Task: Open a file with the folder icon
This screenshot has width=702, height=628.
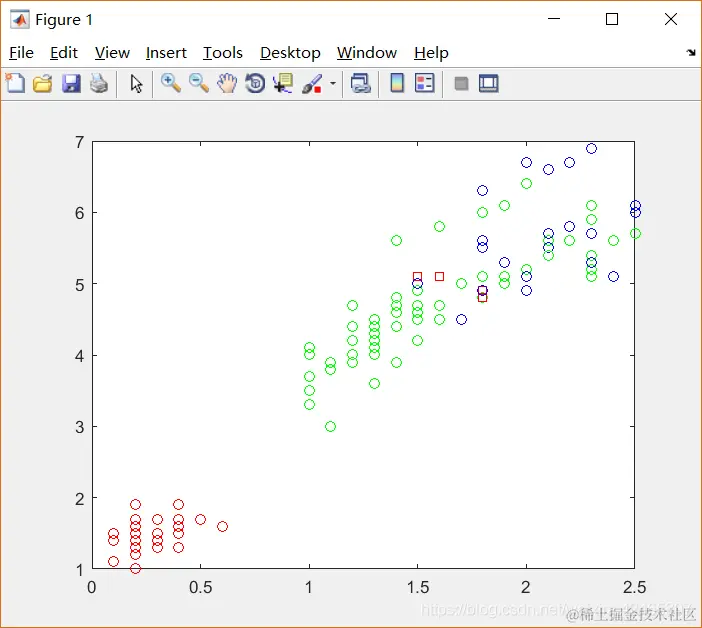Action: (43, 84)
